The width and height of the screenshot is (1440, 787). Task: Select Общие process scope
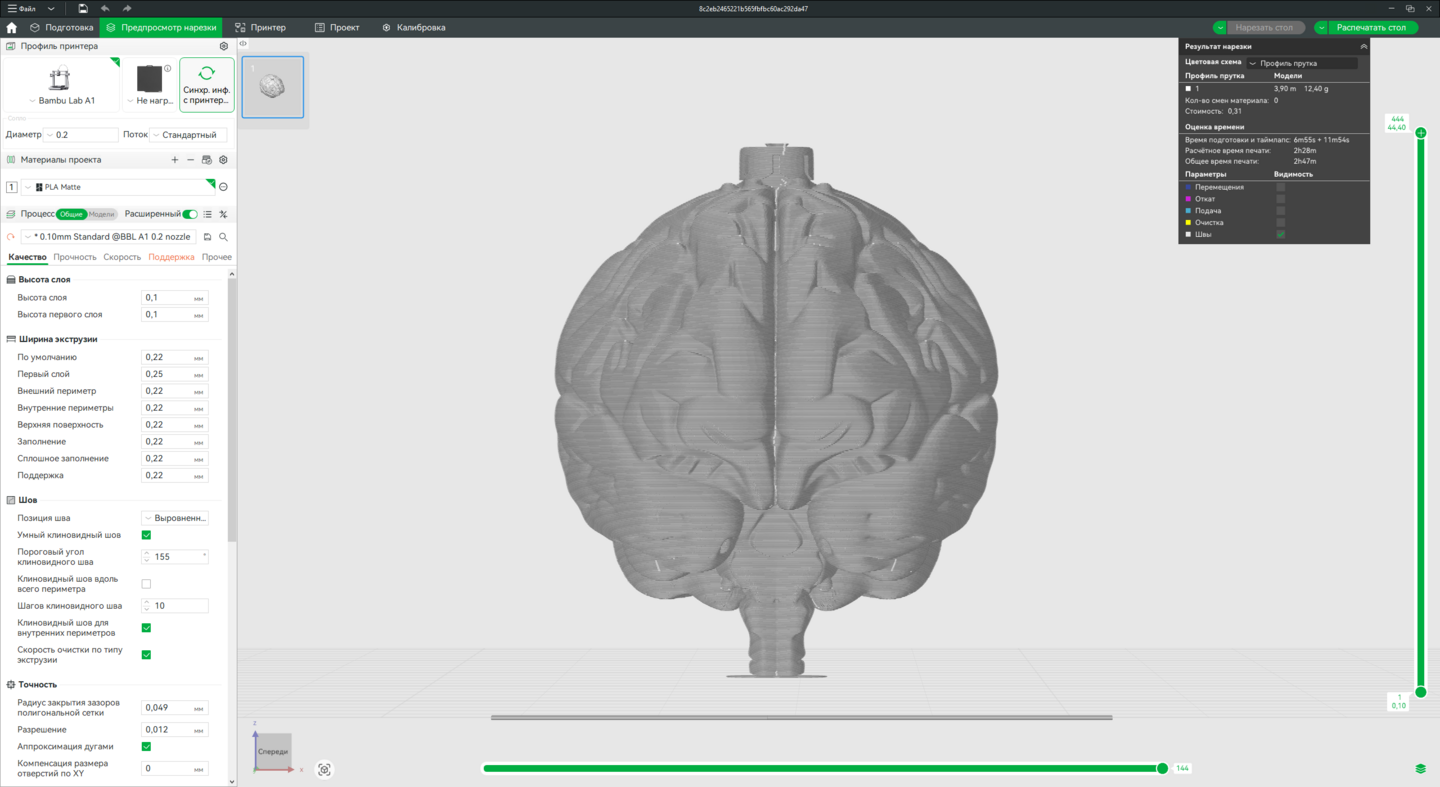[x=71, y=214]
